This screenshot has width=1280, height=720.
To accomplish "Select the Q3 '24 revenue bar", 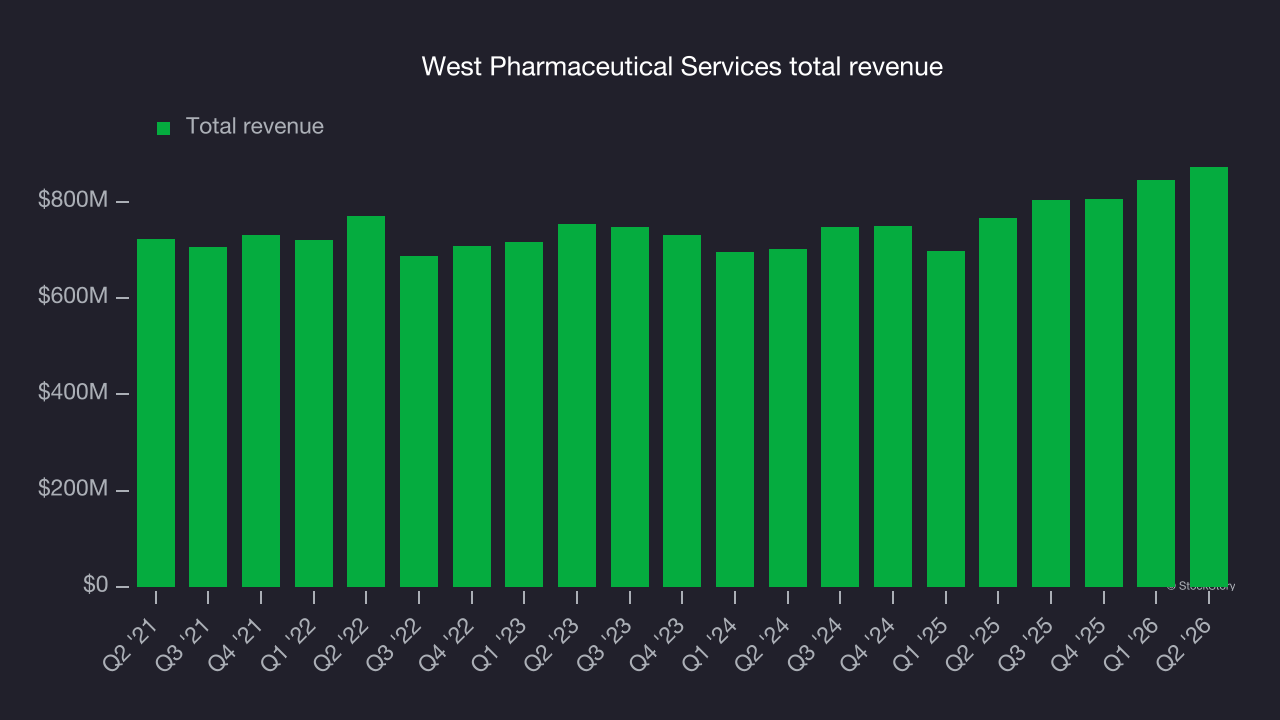I will tap(840, 407).
